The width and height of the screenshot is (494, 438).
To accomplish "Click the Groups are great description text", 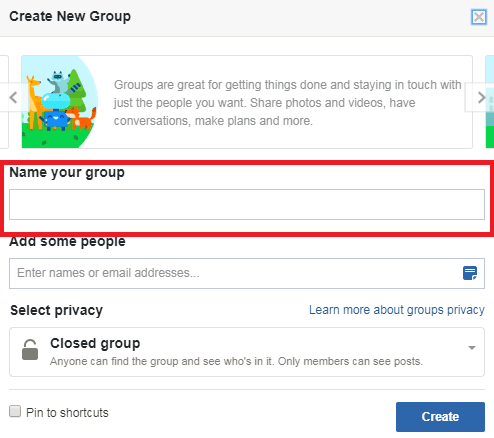I will point(288,103).
